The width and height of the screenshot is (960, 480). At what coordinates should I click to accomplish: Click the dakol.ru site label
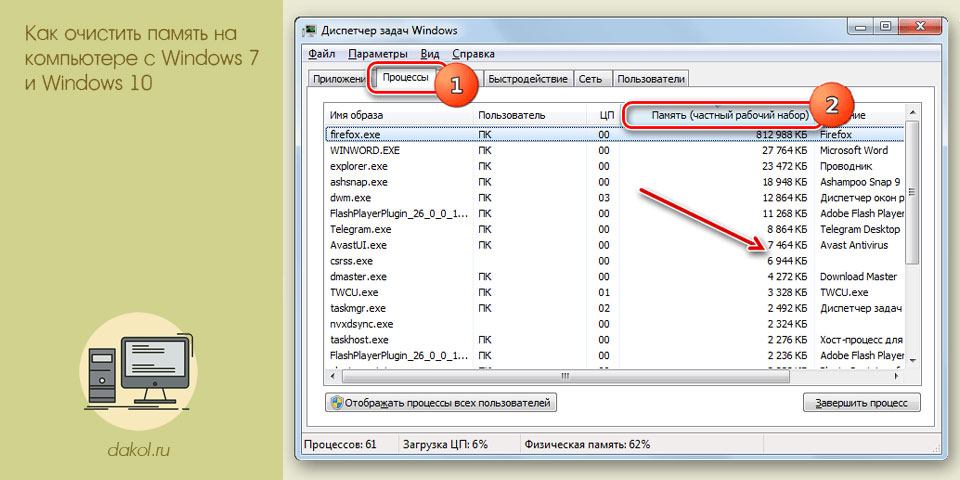tap(139, 451)
